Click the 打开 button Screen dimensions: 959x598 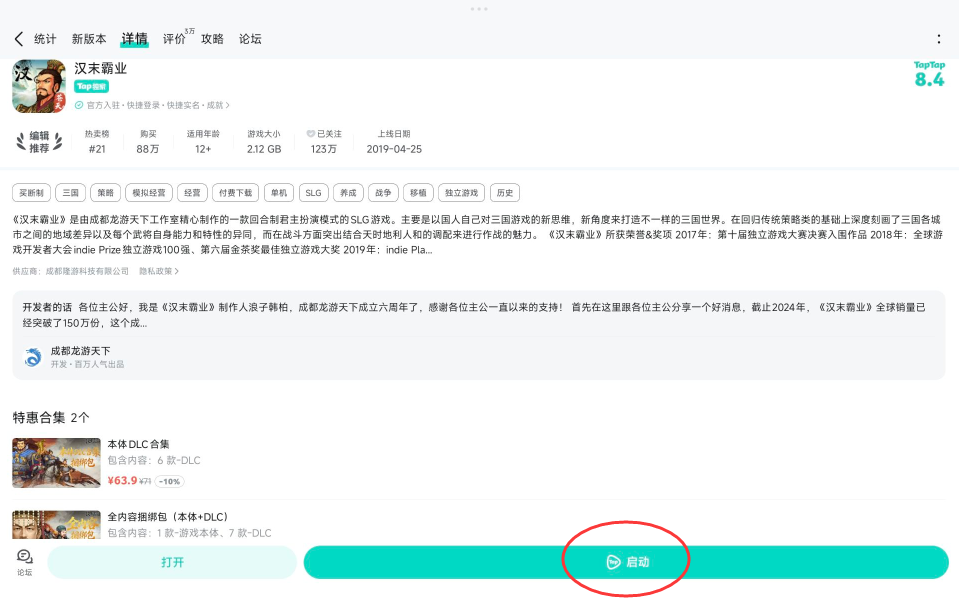pos(172,562)
